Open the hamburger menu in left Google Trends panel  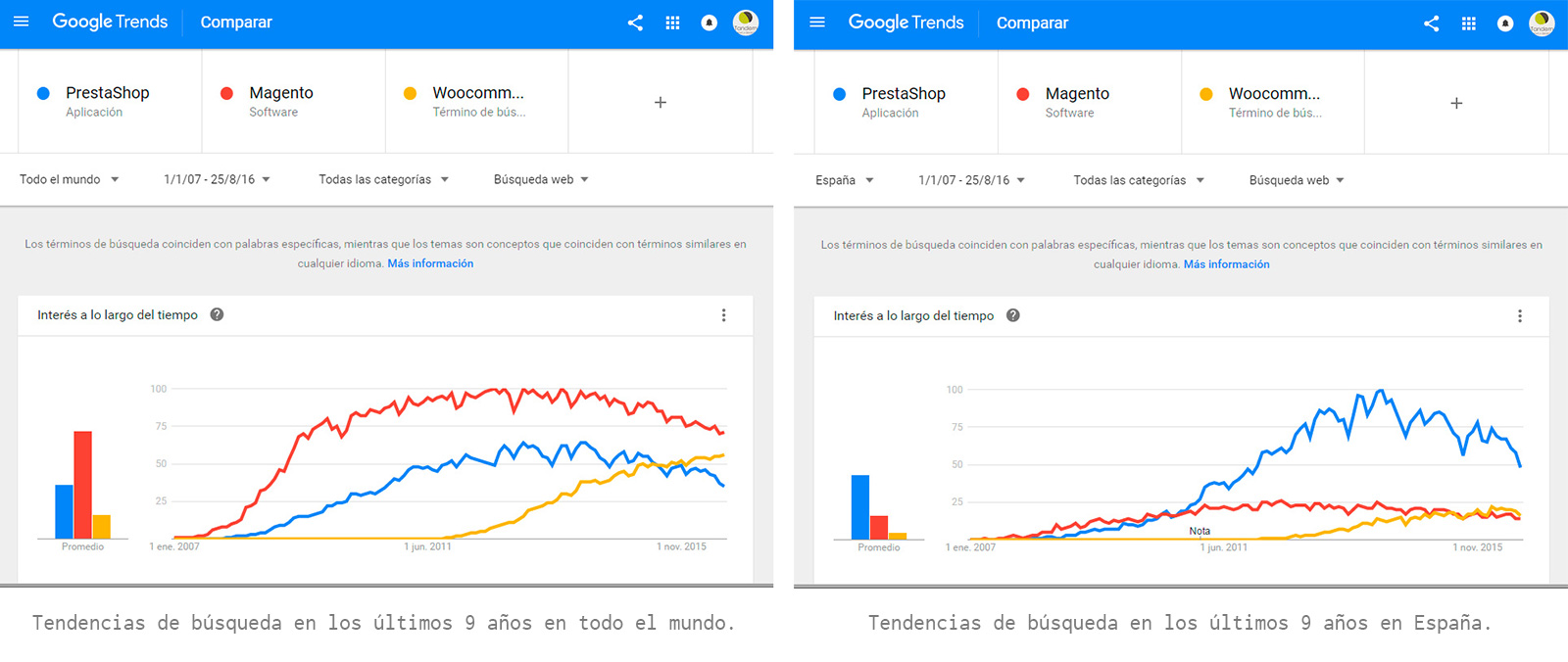(x=22, y=22)
